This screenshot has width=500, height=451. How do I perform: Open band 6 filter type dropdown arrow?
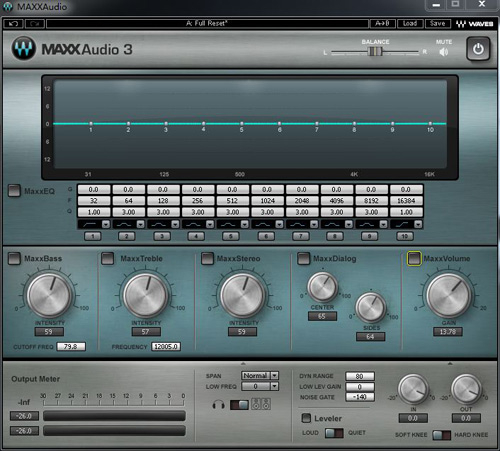point(279,224)
